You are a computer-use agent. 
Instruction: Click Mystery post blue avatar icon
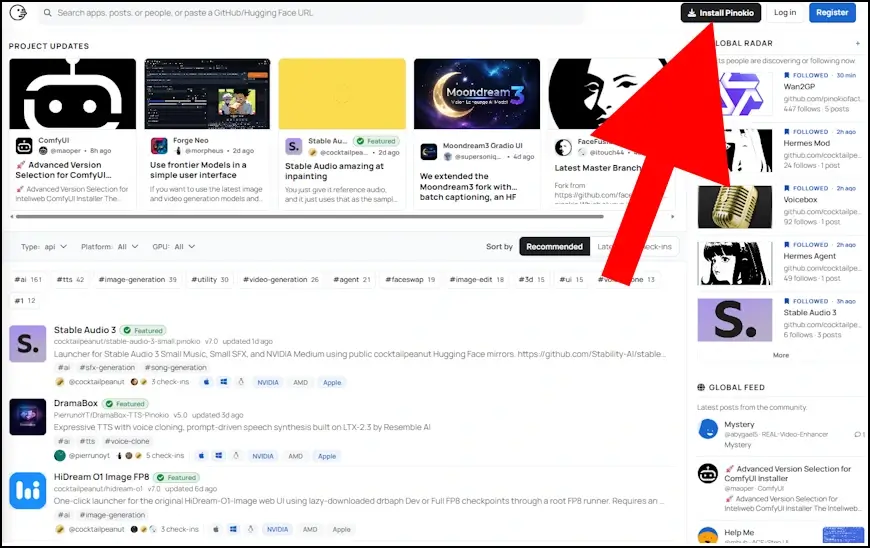click(x=708, y=429)
